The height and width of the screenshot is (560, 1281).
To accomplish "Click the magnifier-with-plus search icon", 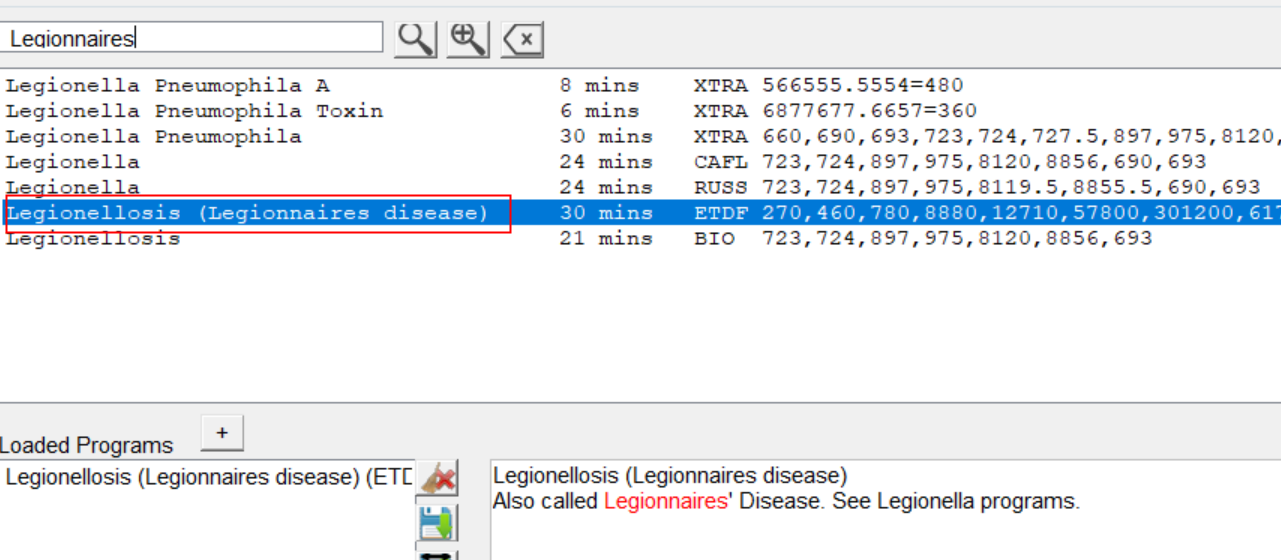I will click(x=467, y=39).
